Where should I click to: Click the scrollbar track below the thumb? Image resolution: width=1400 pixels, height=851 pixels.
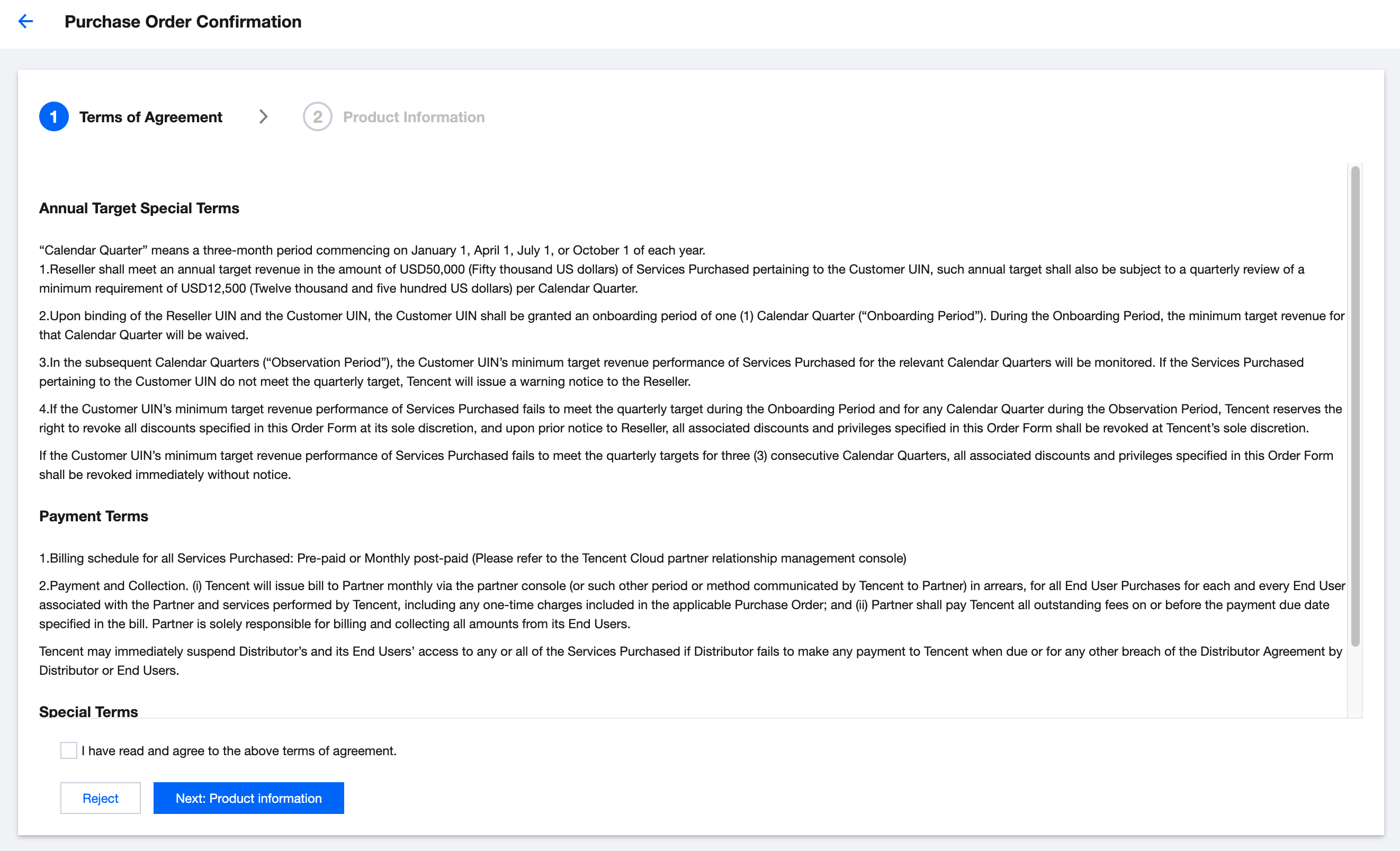(x=1355, y=681)
